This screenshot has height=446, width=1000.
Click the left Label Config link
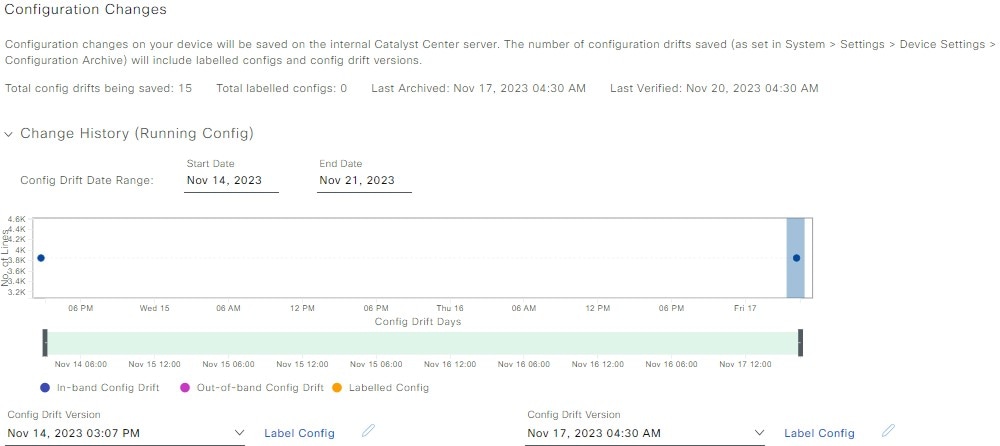pyautogui.click(x=299, y=433)
